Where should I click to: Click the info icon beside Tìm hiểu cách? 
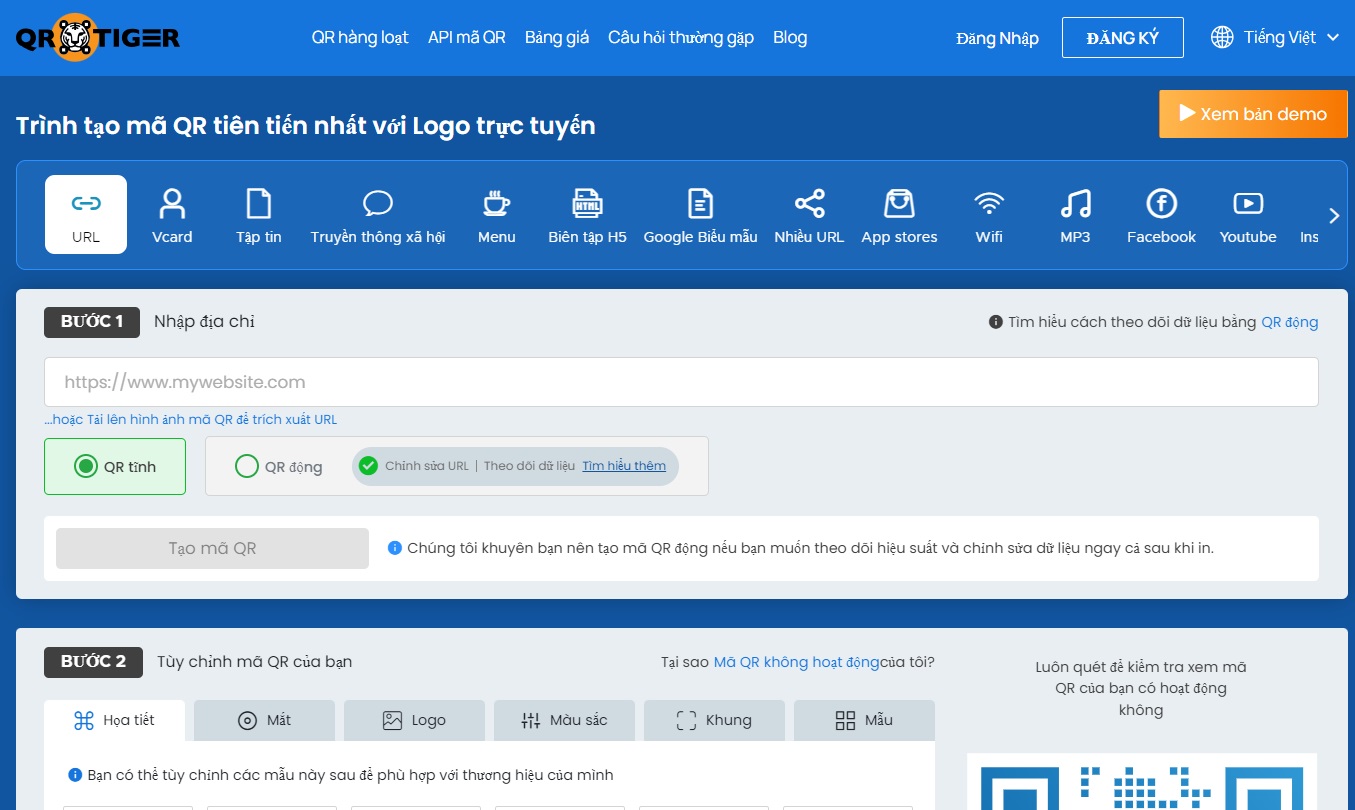(x=995, y=322)
